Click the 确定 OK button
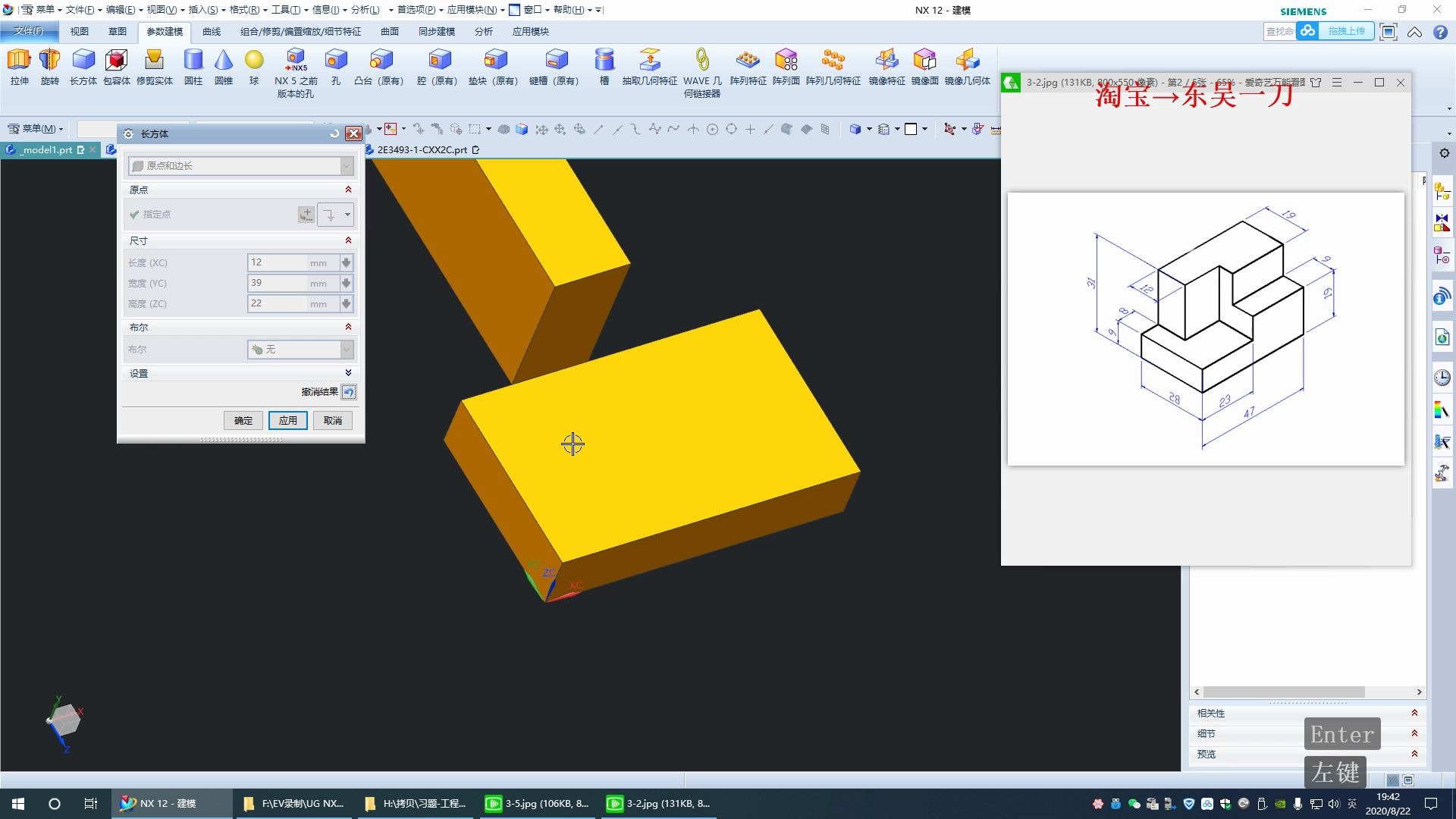The image size is (1456, 819). point(243,420)
